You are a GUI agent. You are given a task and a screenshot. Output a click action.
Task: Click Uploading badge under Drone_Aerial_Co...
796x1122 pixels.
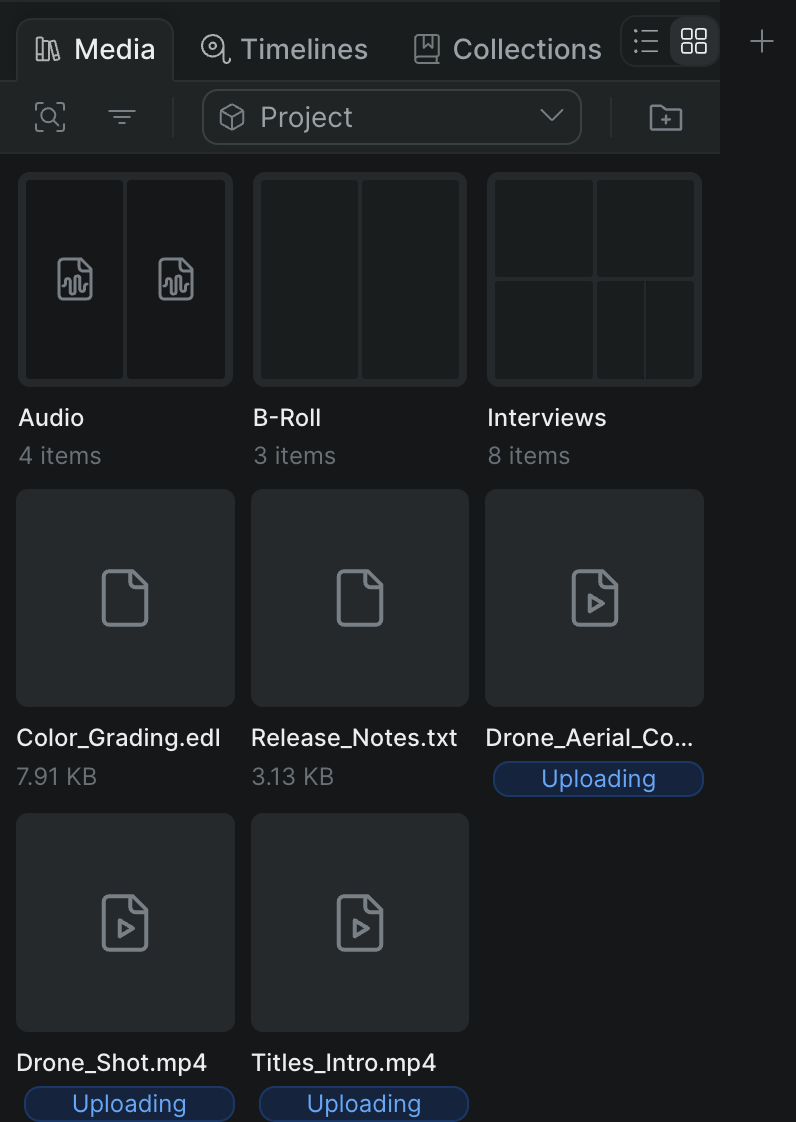click(598, 779)
